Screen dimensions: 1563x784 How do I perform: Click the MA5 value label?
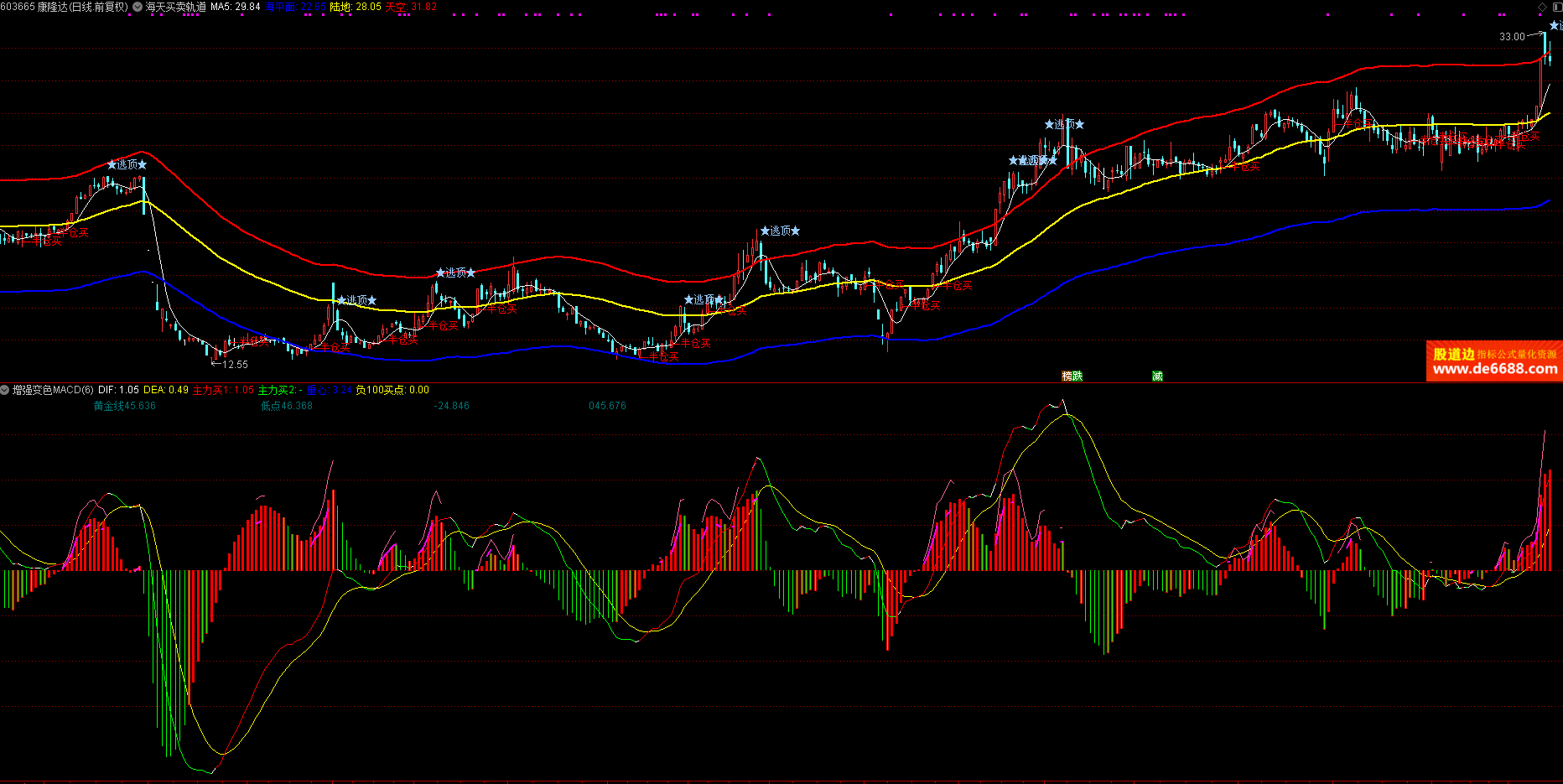235,7
